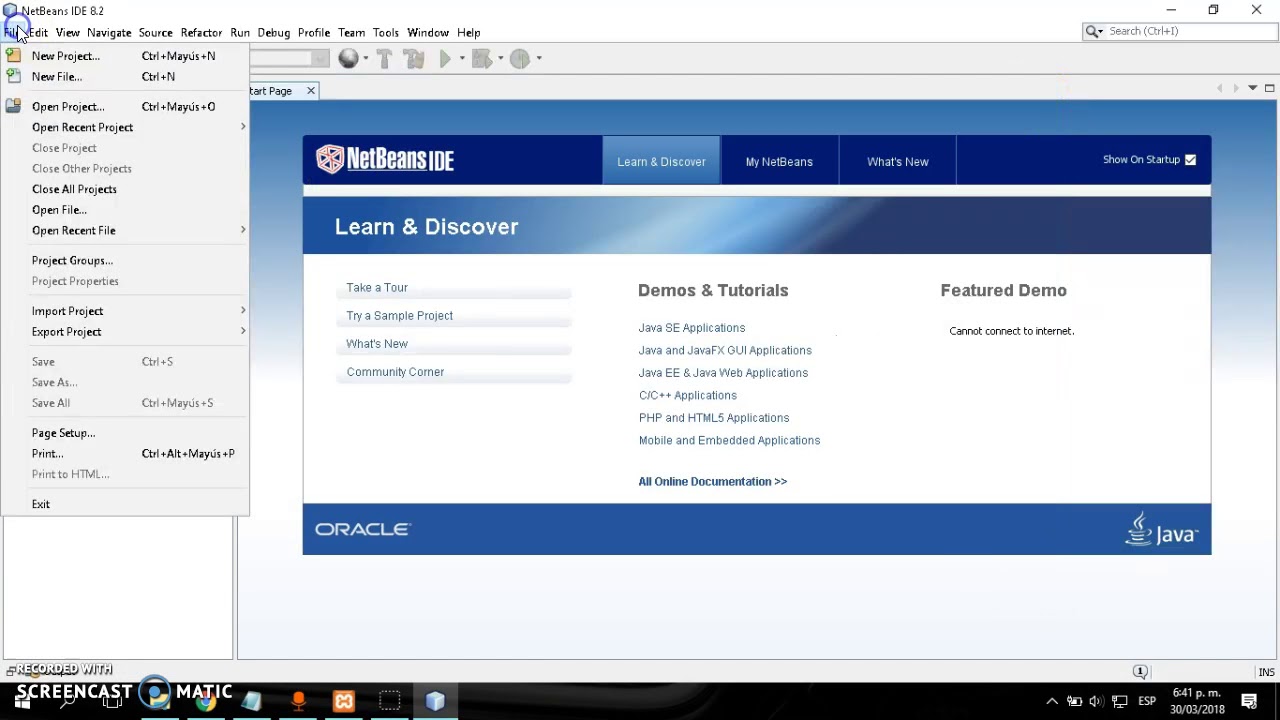Open the Community Corner link
This screenshot has height=720, width=1280.
(395, 372)
